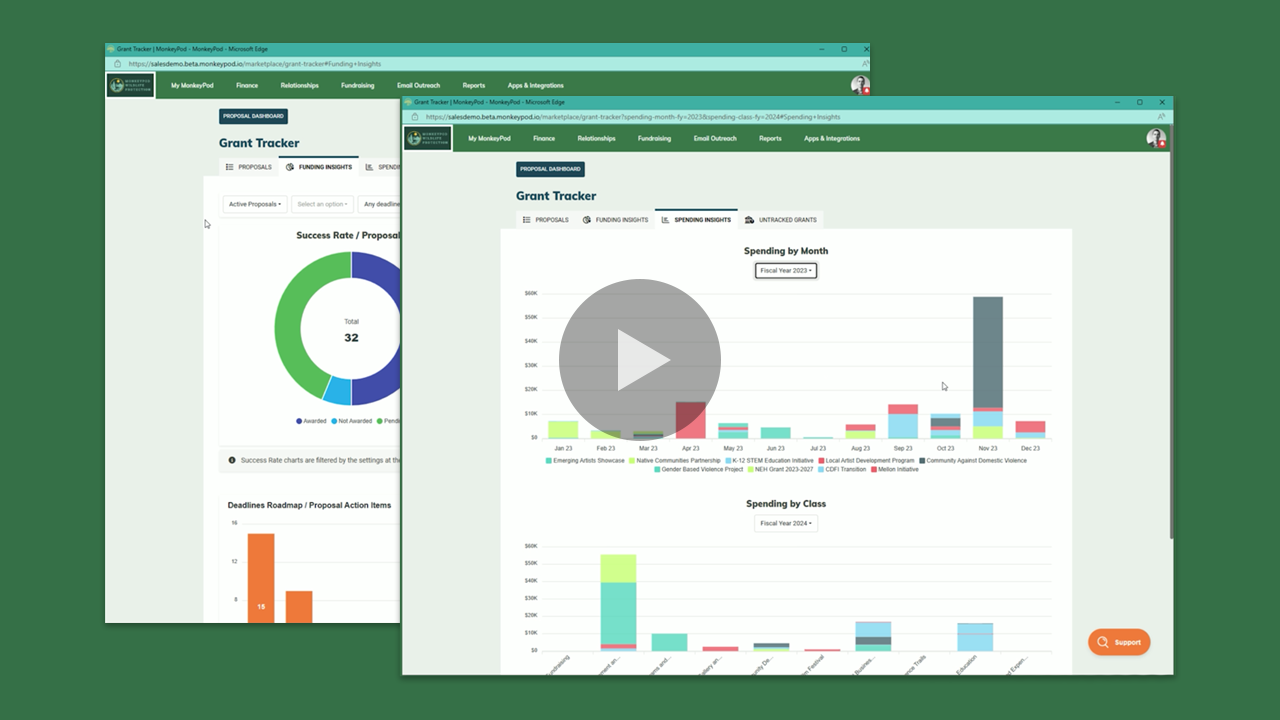The width and height of the screenshot is (1280, 720).
Task: Open the user profile avatar in front window
Action: [x=1156, y=138]
